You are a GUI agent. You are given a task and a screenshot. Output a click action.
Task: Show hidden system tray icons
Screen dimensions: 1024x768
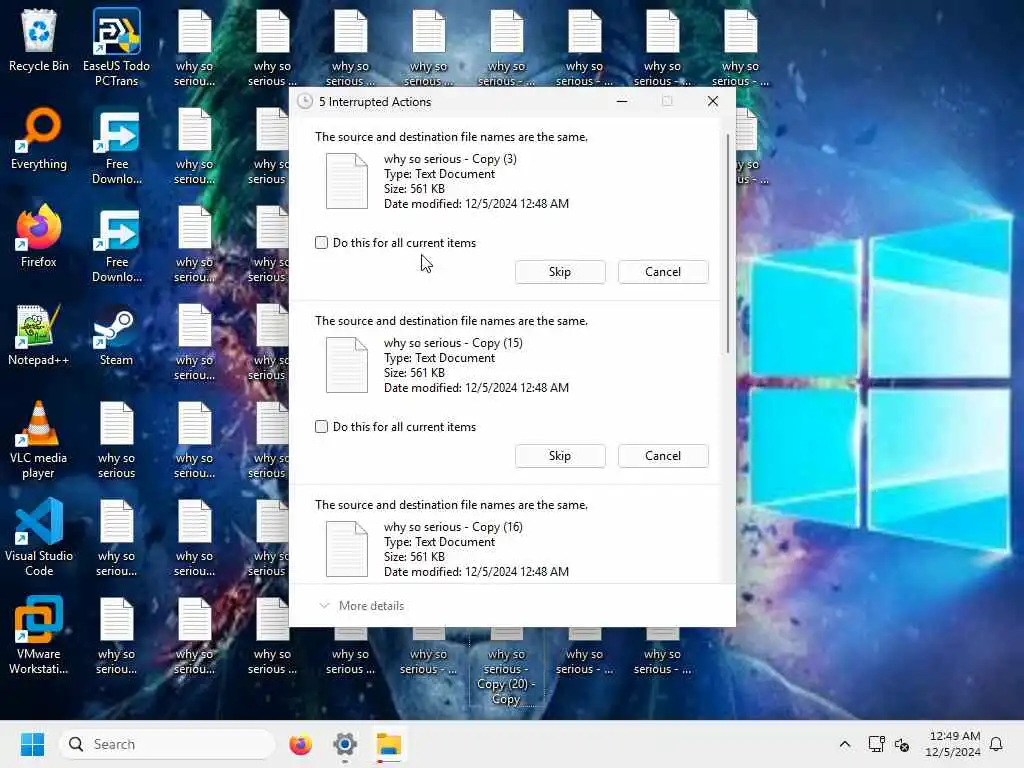click(x=844, y=744)
